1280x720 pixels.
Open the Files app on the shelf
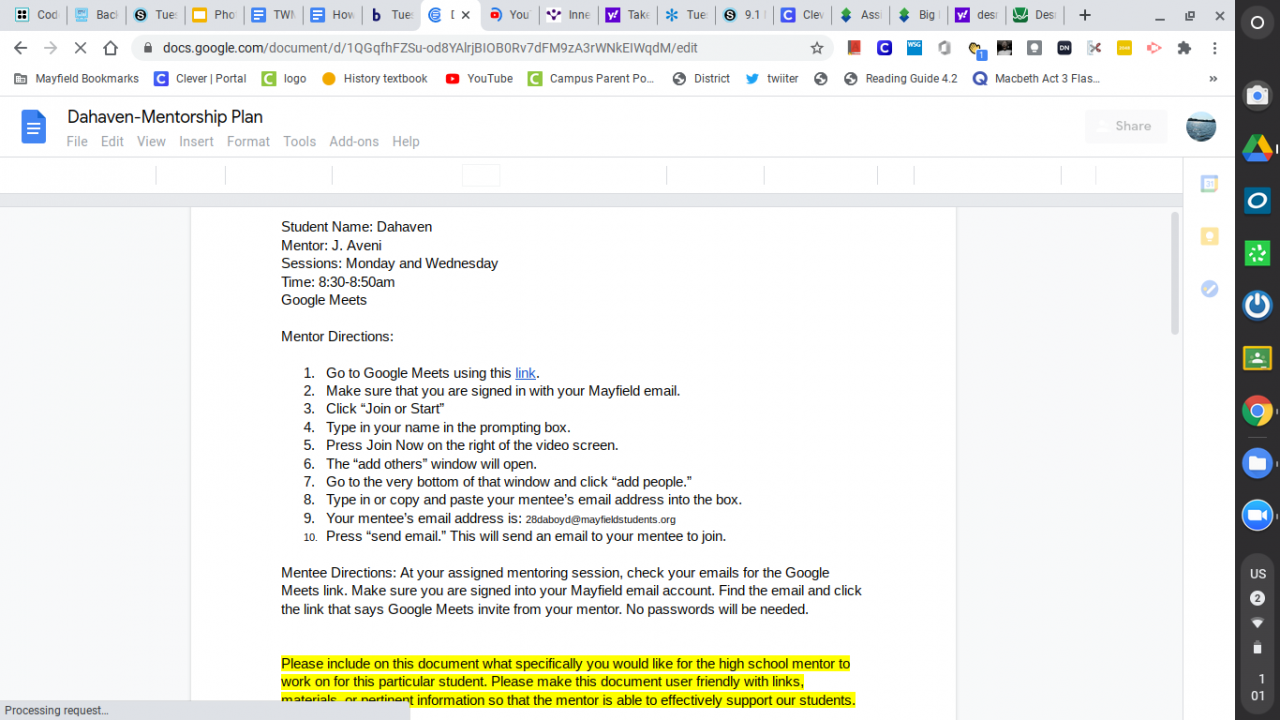[x=1257, y=463]
